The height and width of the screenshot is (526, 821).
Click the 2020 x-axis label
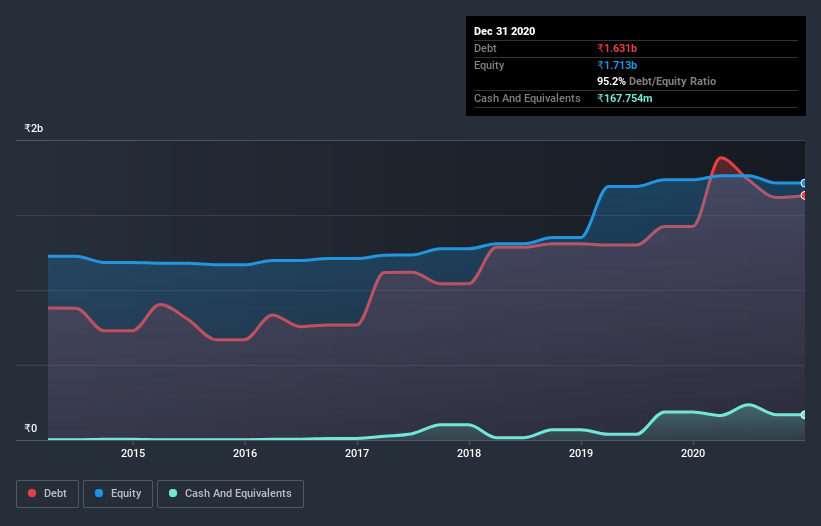(693, 453)
